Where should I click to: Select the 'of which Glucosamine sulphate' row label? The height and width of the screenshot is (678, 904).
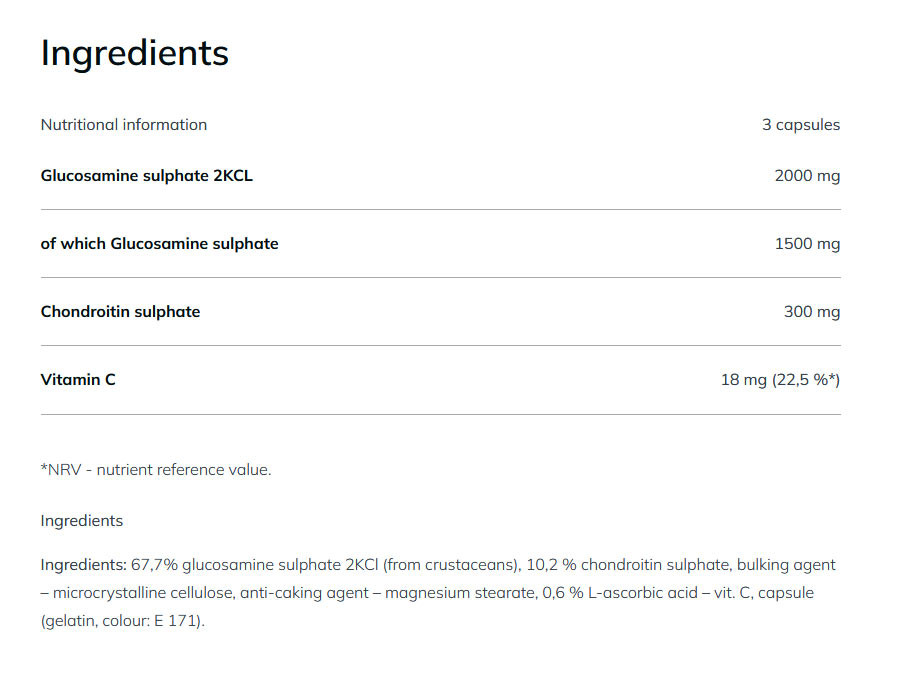click(x=159, y=244)
